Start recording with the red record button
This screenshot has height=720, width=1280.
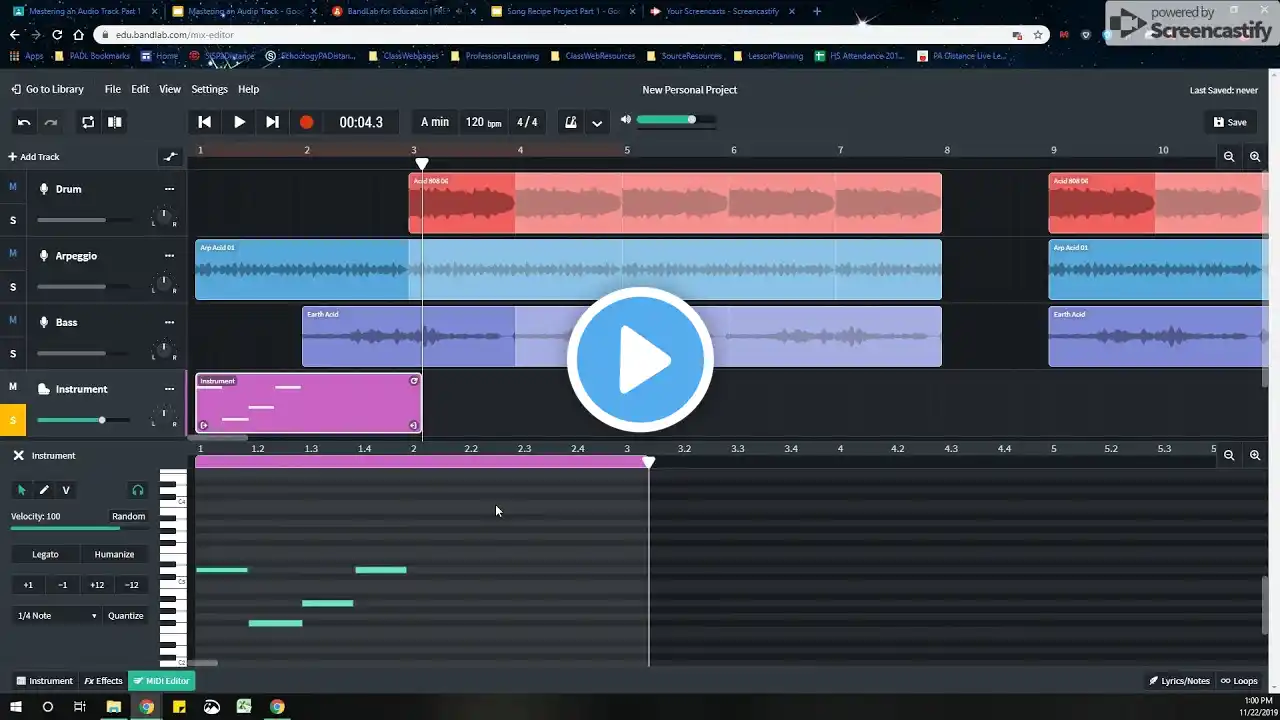tap(306, 122)
